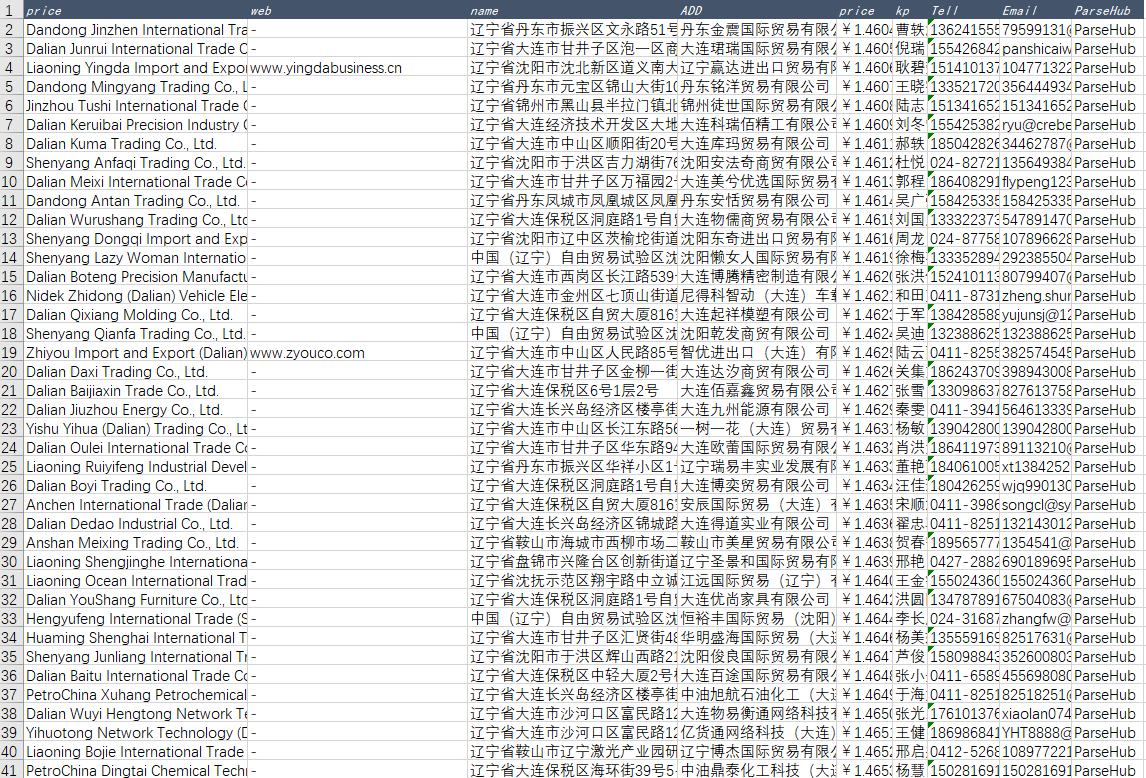Select cell Dandong Jinzhen International Trade

[136, 30]
